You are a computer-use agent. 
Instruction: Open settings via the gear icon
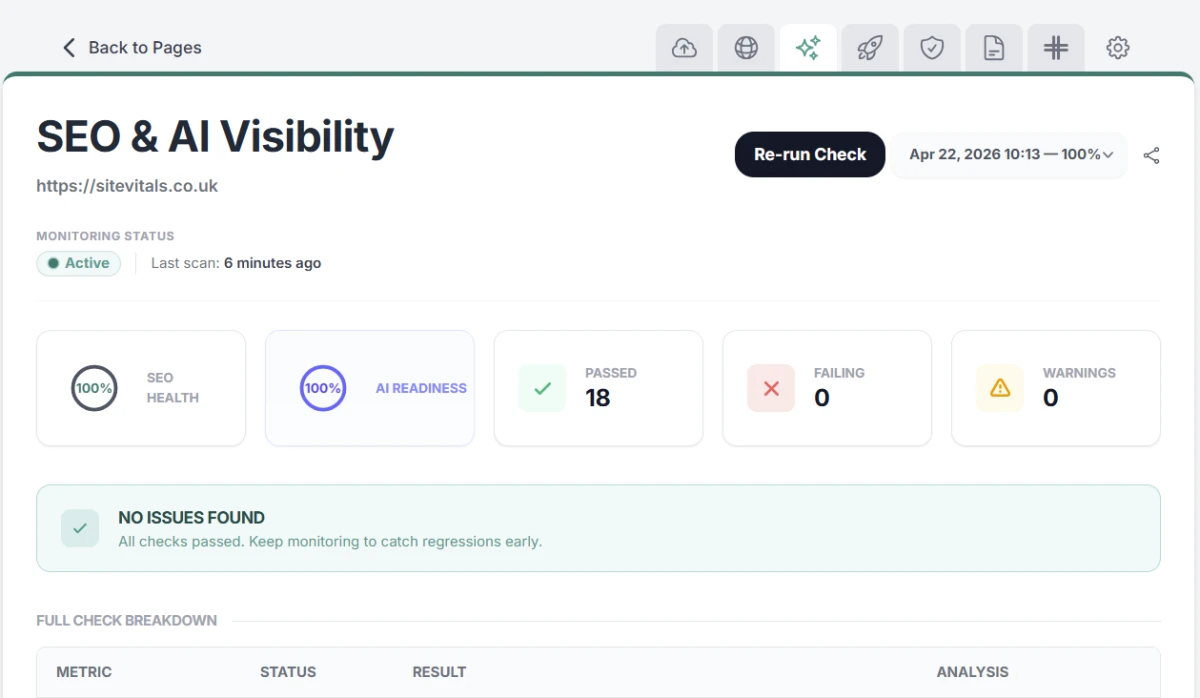tap(1118, 48)
